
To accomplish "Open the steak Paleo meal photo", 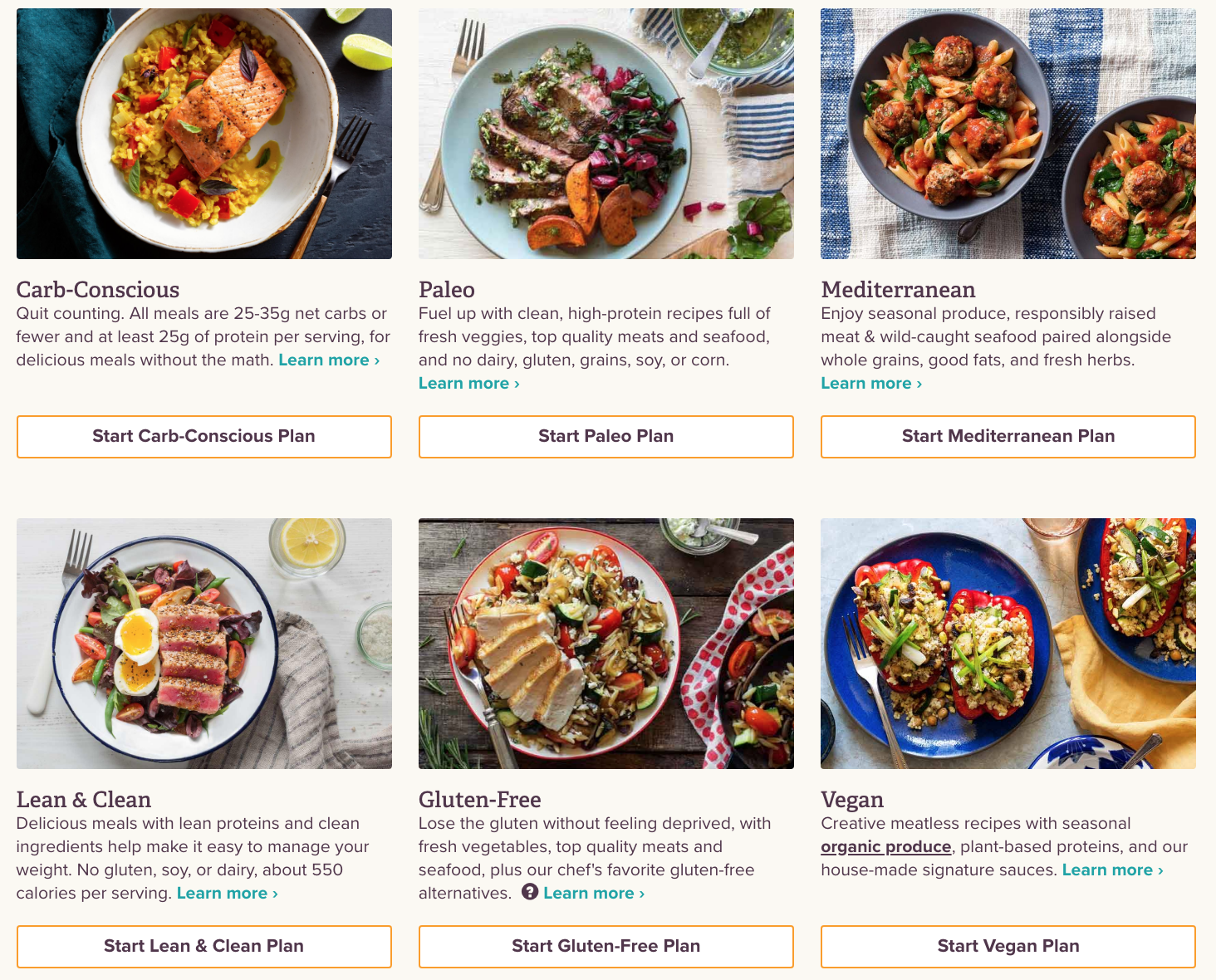I will 606,134.
